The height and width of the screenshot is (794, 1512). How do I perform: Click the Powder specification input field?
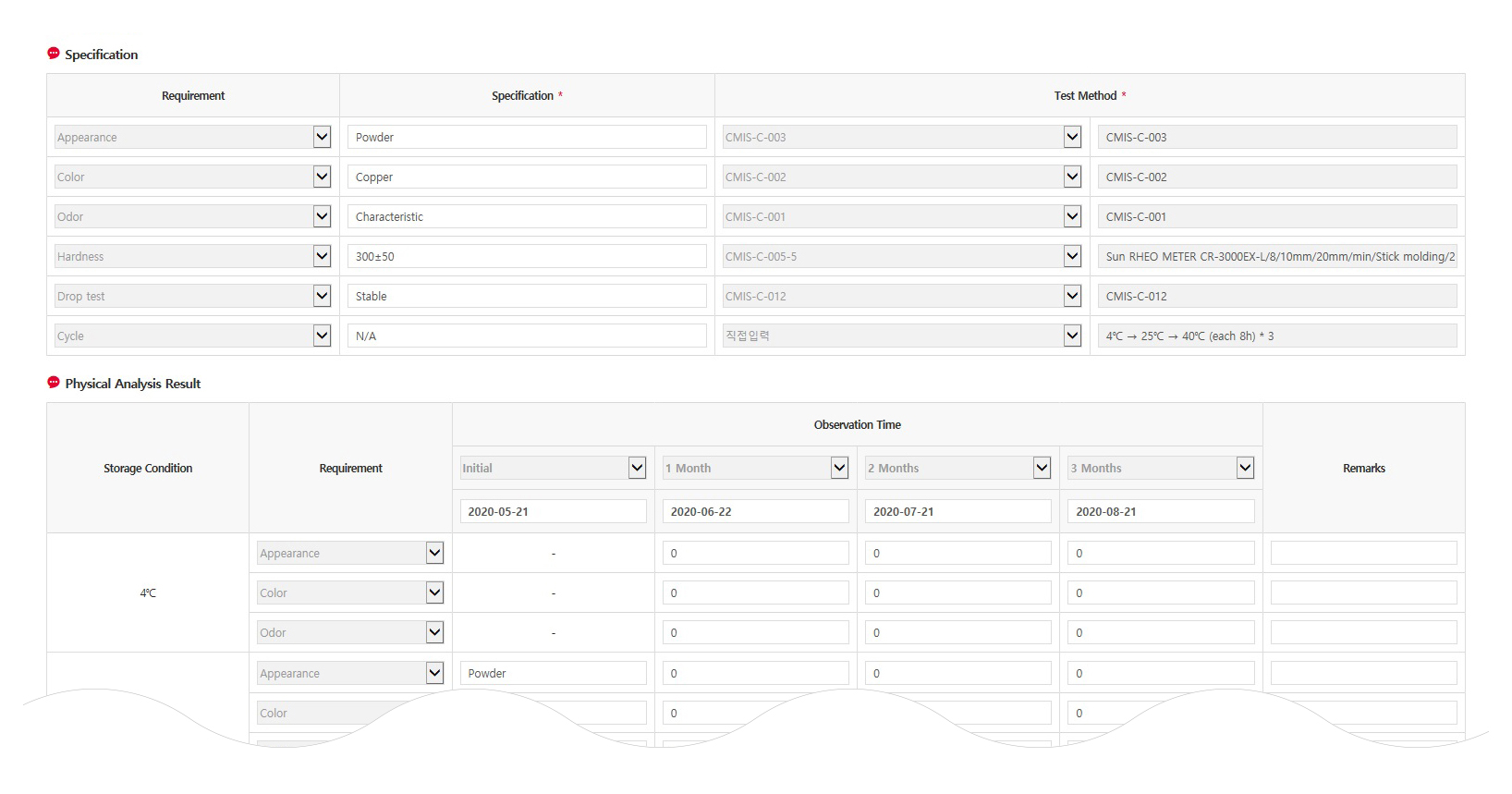(527, 137)
